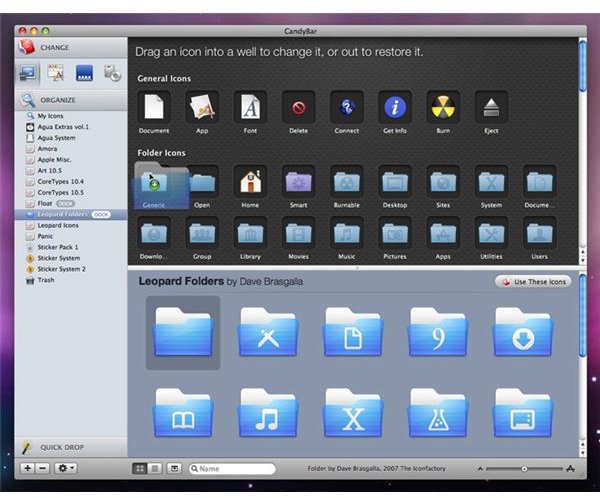
Task: Select the Home folder icon well
Action: click(250, 181)
